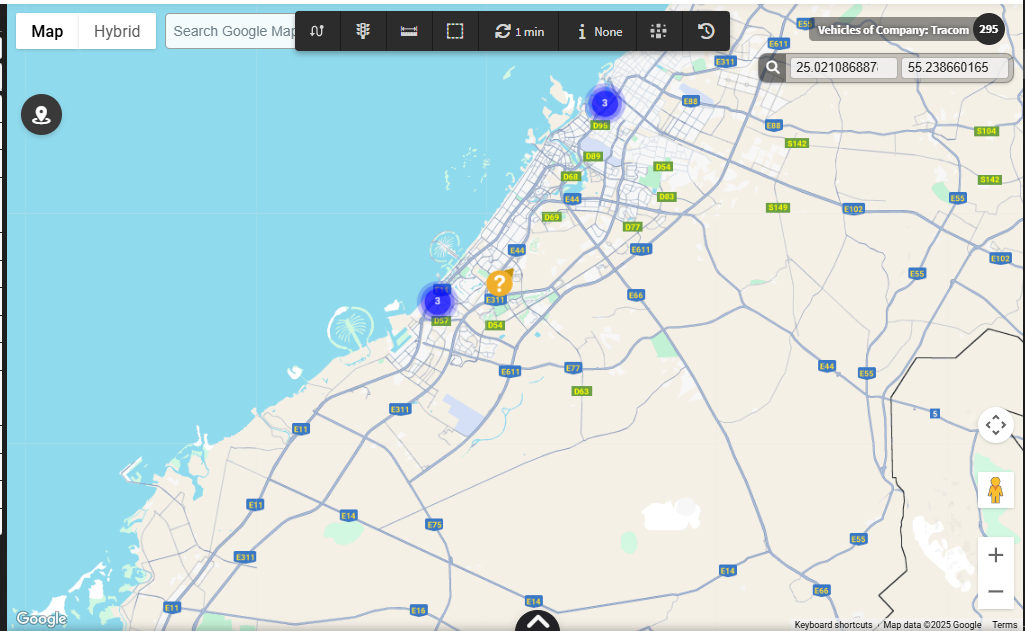This screenshot has height=631, width=1025.
Task: Zoom out with the minus button
Action: 995,591
